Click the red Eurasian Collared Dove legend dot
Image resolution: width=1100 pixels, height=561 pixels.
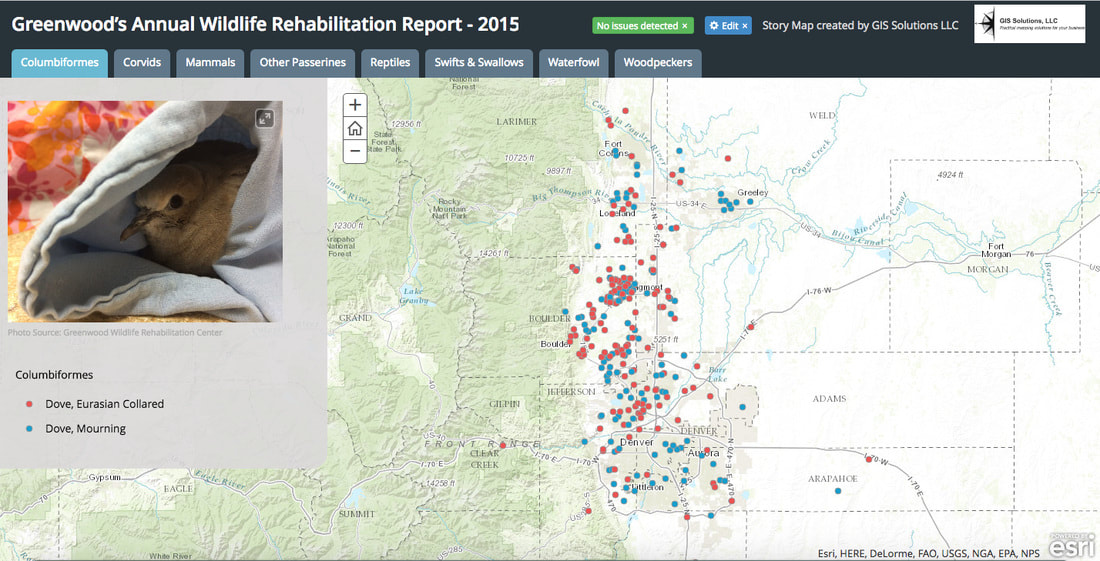(x=30, y=404)
